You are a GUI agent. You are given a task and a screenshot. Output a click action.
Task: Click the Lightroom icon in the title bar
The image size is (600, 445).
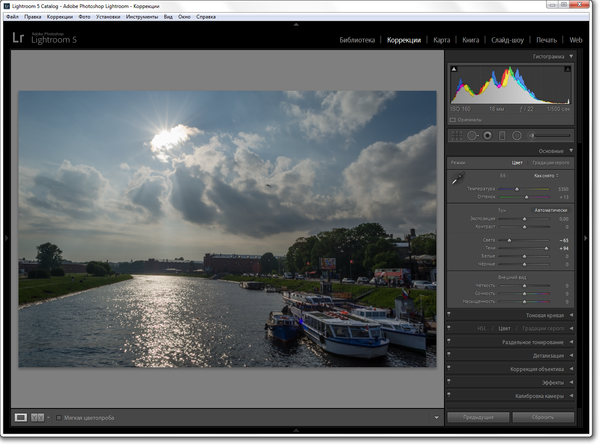click(x=7, y=6)
